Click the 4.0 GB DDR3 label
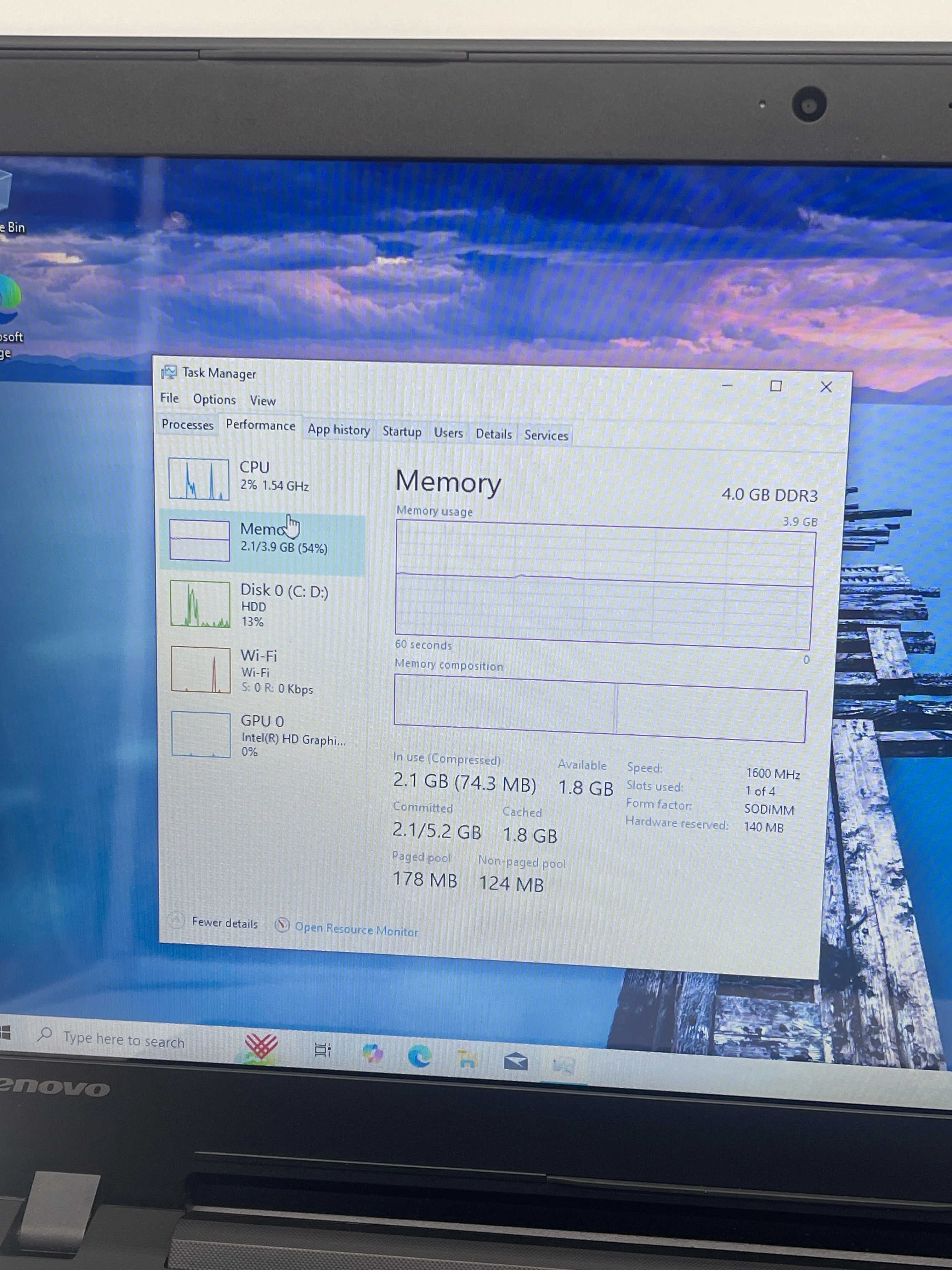952x1270 pixels. tap(769, 494)
